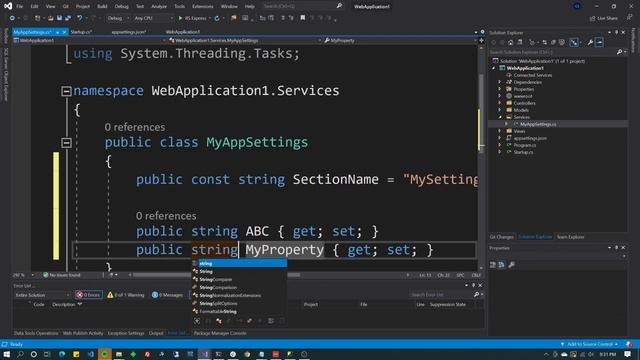
Task: Switch to the Startup.cs tab
Action: (x=81, y=32)
